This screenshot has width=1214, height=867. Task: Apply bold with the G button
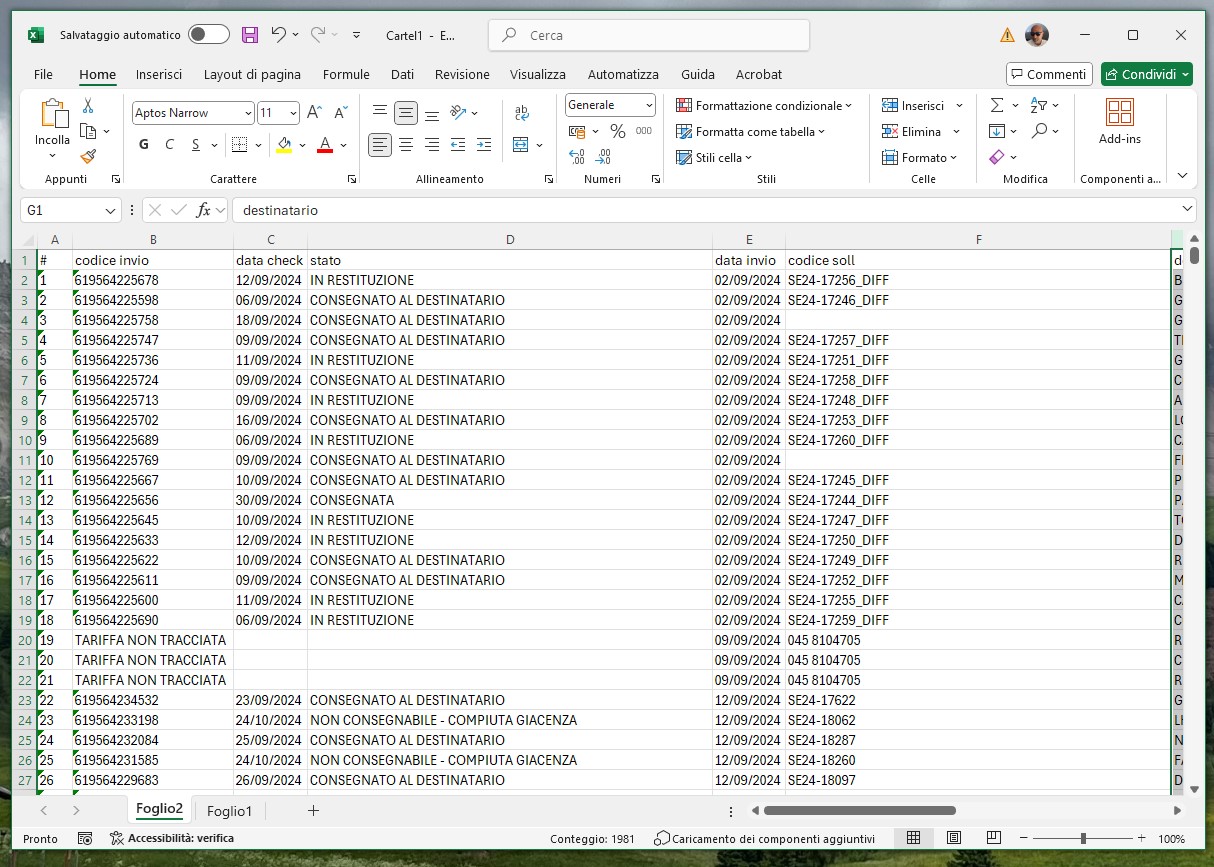click(x=144, y=145)
